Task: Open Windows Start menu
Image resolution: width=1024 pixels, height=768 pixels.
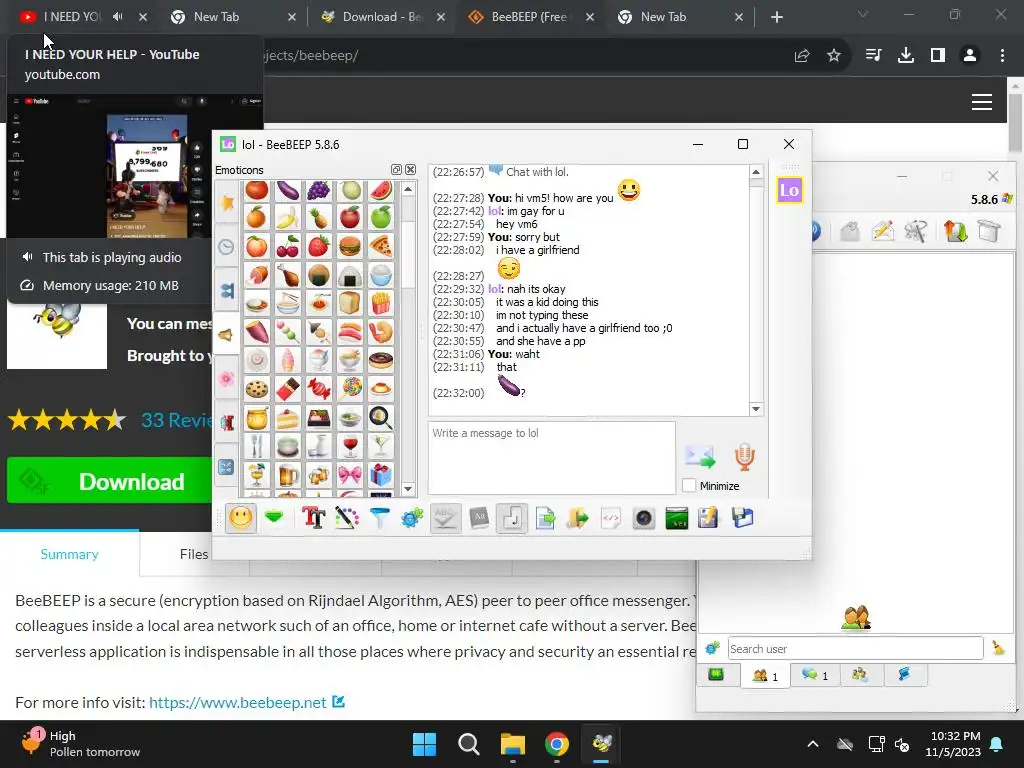Action: tap(424, 744)
